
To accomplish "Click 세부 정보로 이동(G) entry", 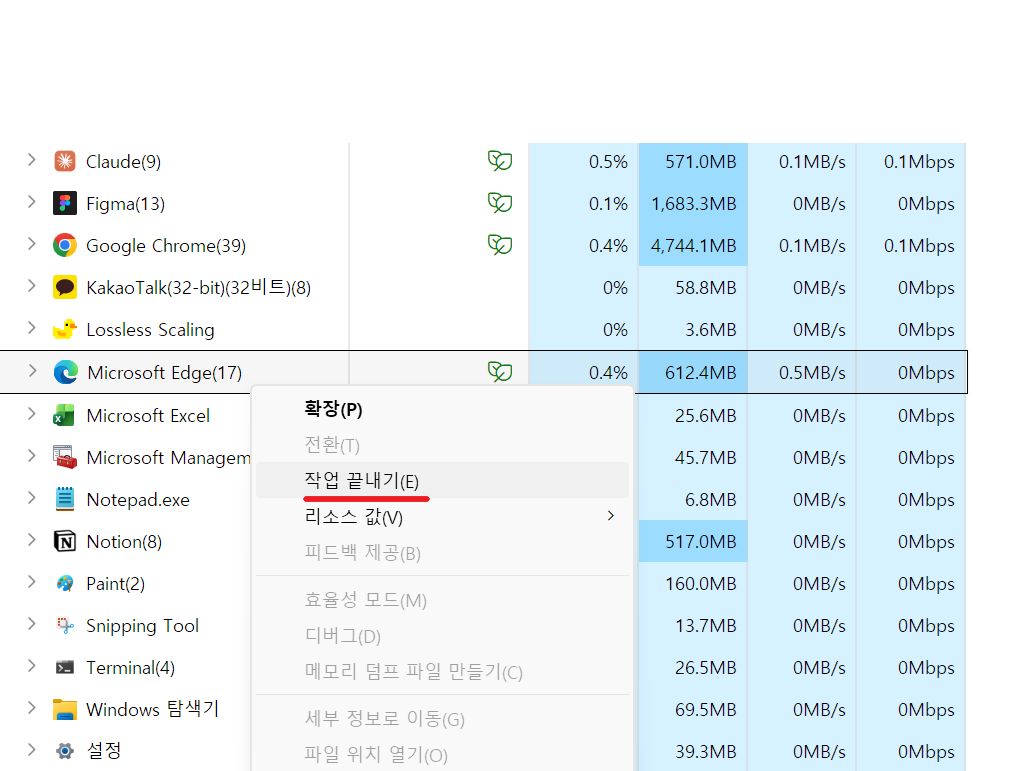I will tap(442, 718).
